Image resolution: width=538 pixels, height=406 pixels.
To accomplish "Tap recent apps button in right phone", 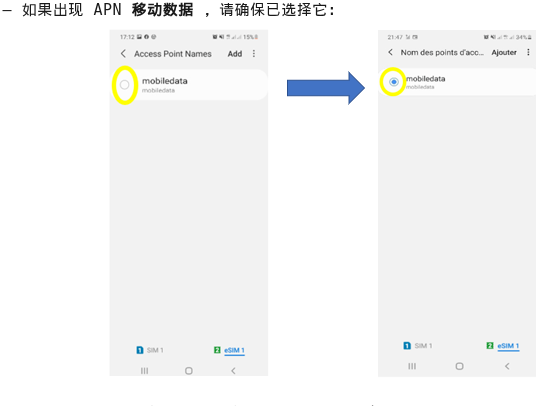I will [412, 366].
